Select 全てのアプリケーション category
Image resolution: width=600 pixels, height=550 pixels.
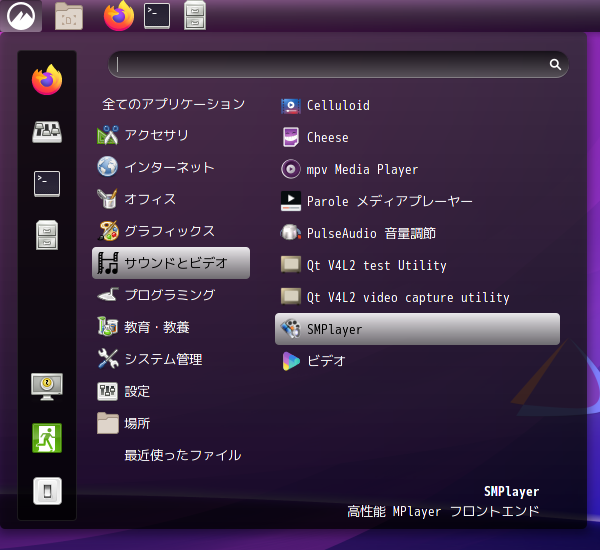tap(173, 104)
